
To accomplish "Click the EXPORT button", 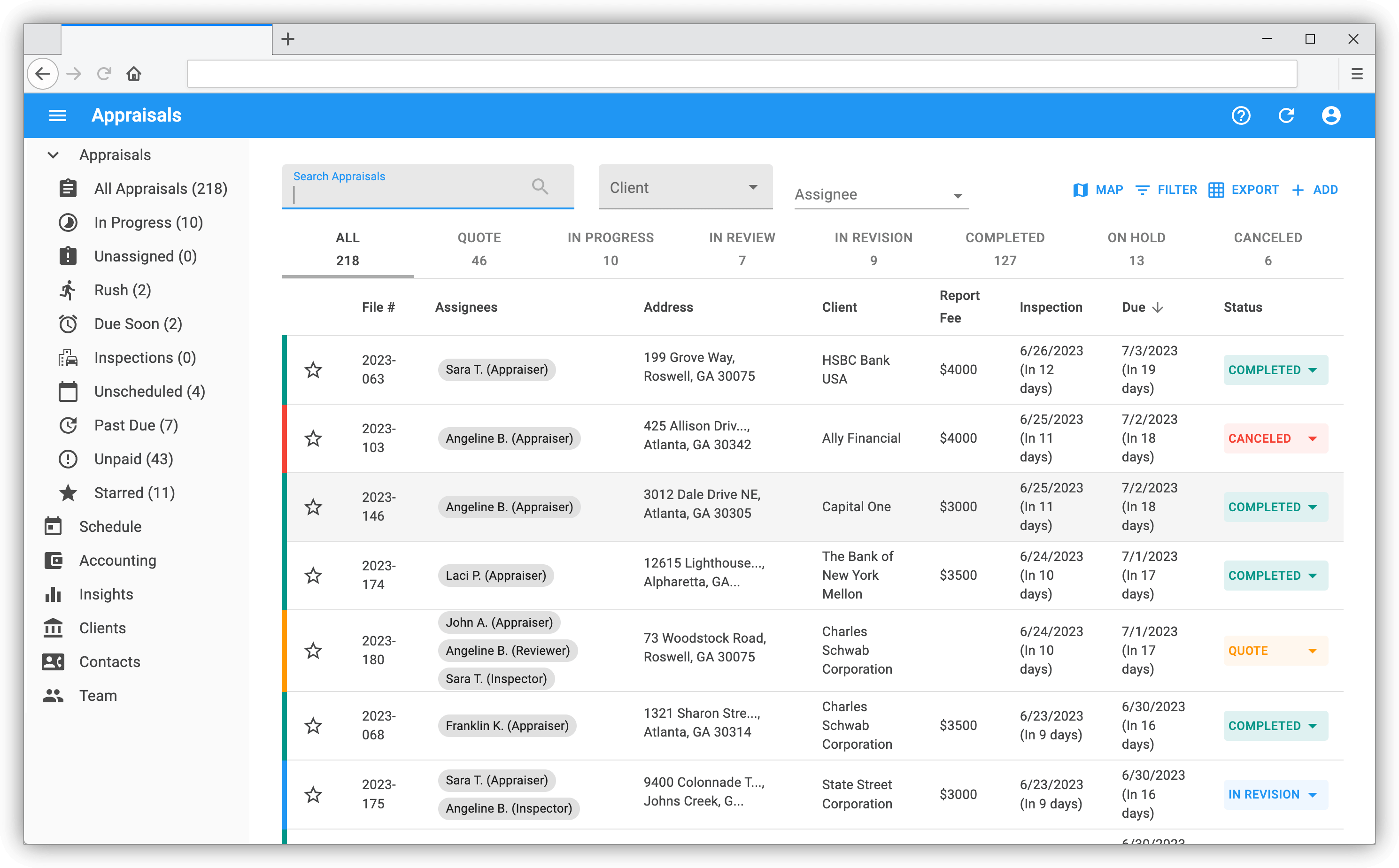I will pos(1244,190).
